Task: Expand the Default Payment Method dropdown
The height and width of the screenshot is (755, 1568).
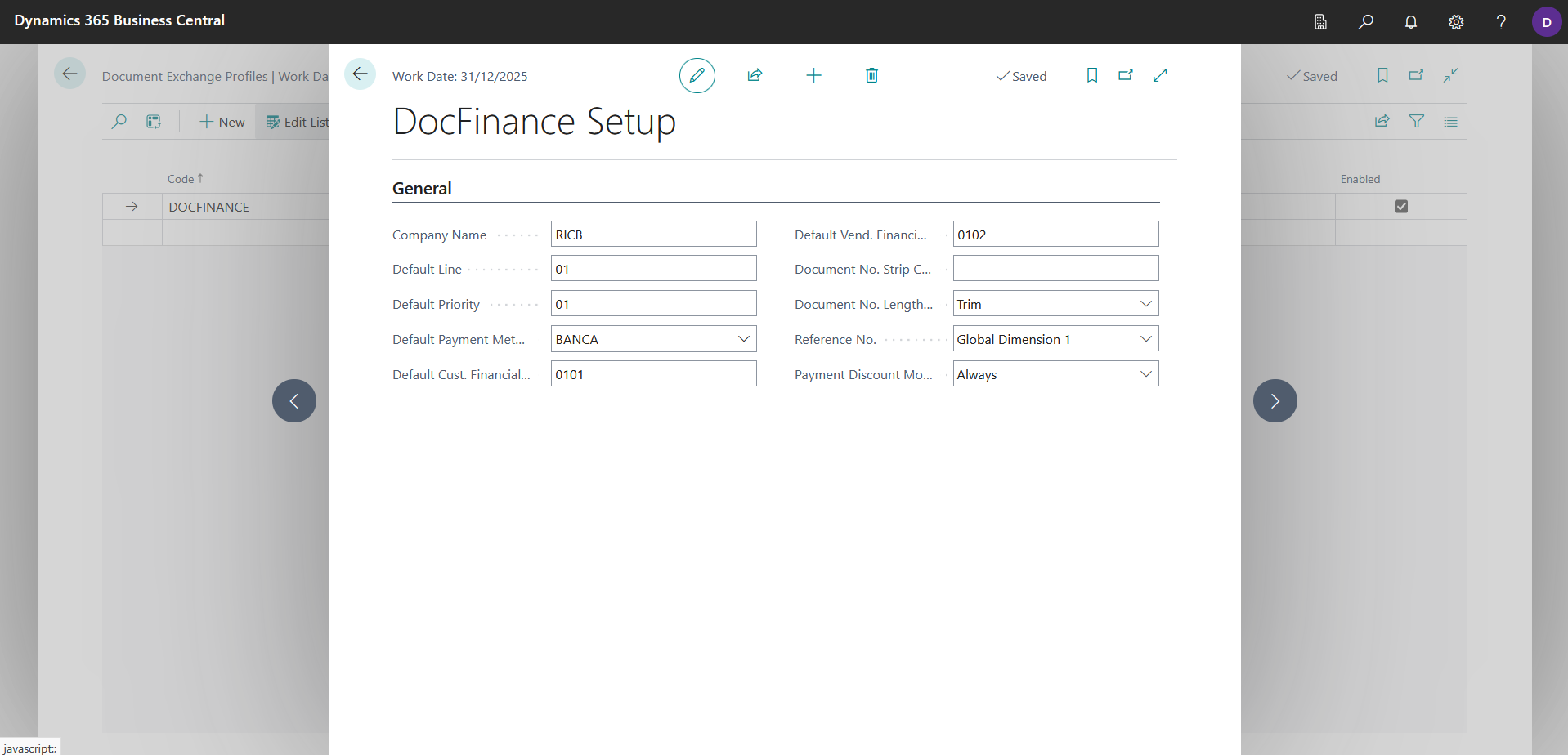Action: click(744, 339)
